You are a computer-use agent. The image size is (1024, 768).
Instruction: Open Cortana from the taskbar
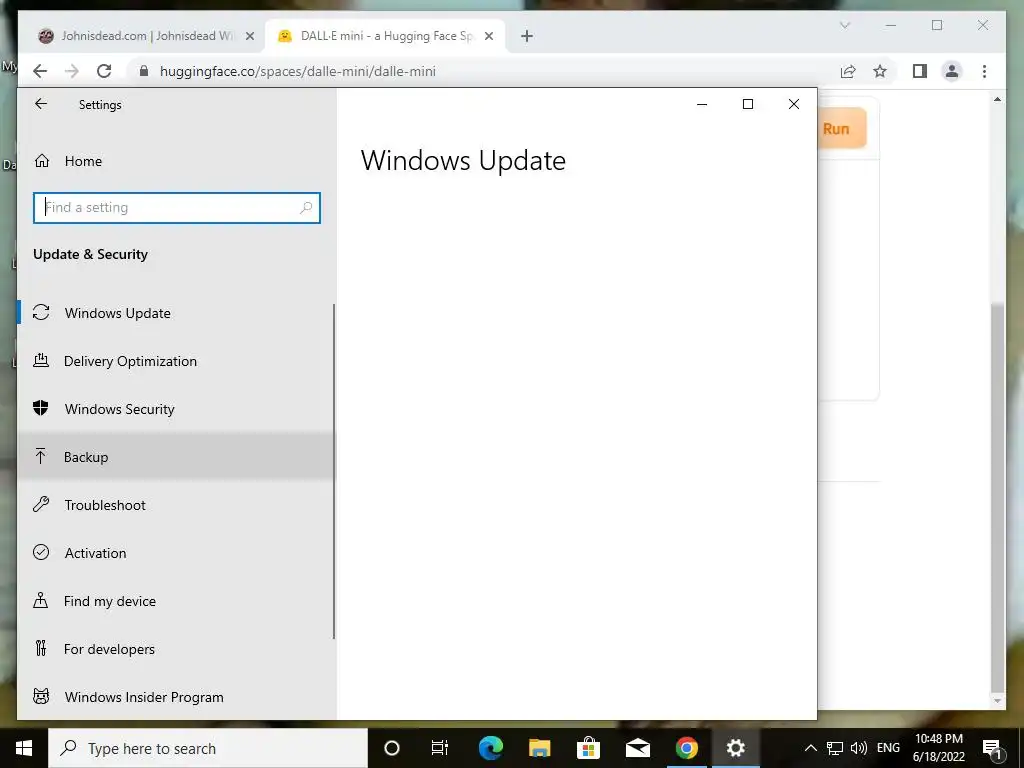pos(392,748)
